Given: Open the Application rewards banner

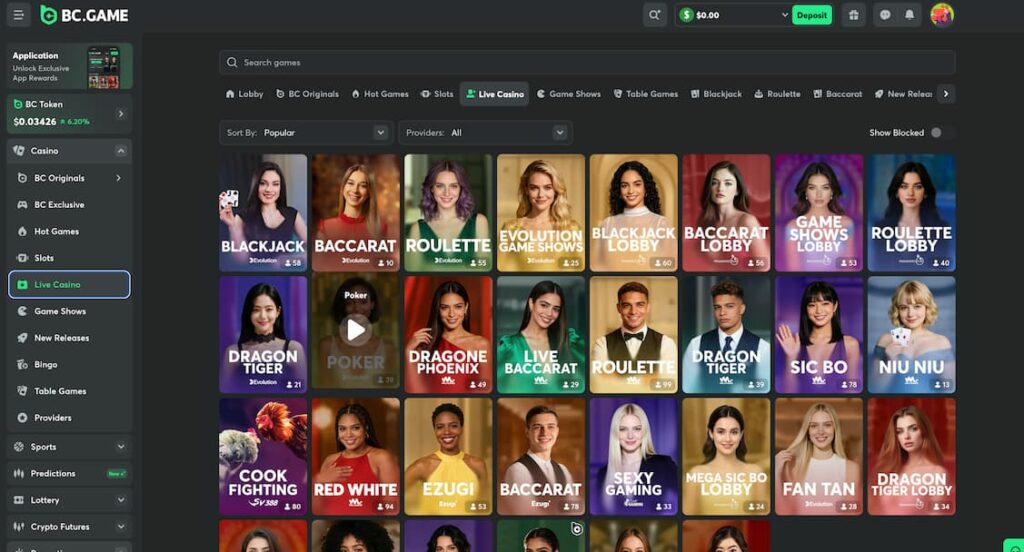Looking at the screenshot, I should pos(69,66).
